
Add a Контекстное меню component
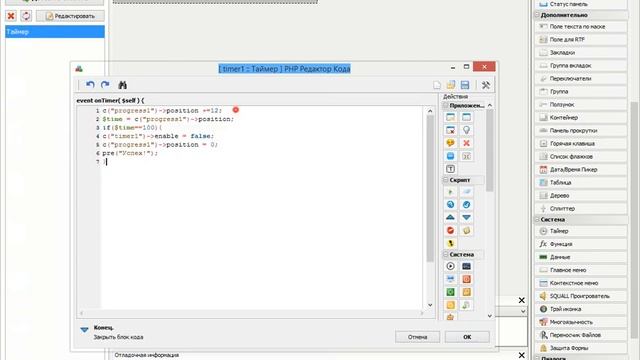(581, 283)
